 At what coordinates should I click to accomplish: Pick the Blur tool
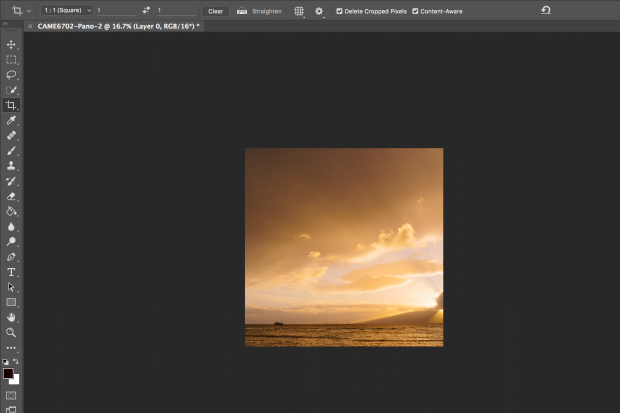tap(11, 227)
